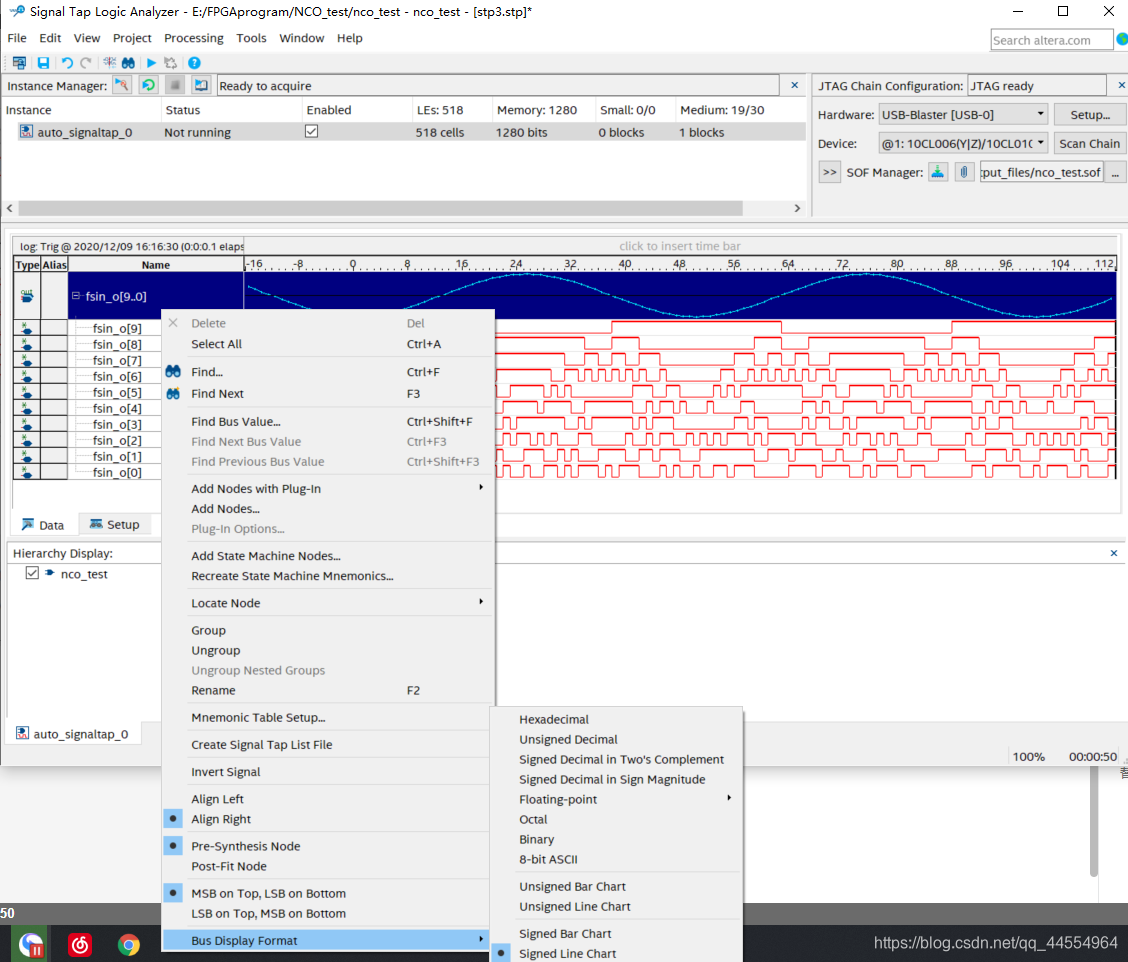1128x962 pixels.
Task: Click the auto_signaltap_0 instance icon in table
Action: (27, 132)
